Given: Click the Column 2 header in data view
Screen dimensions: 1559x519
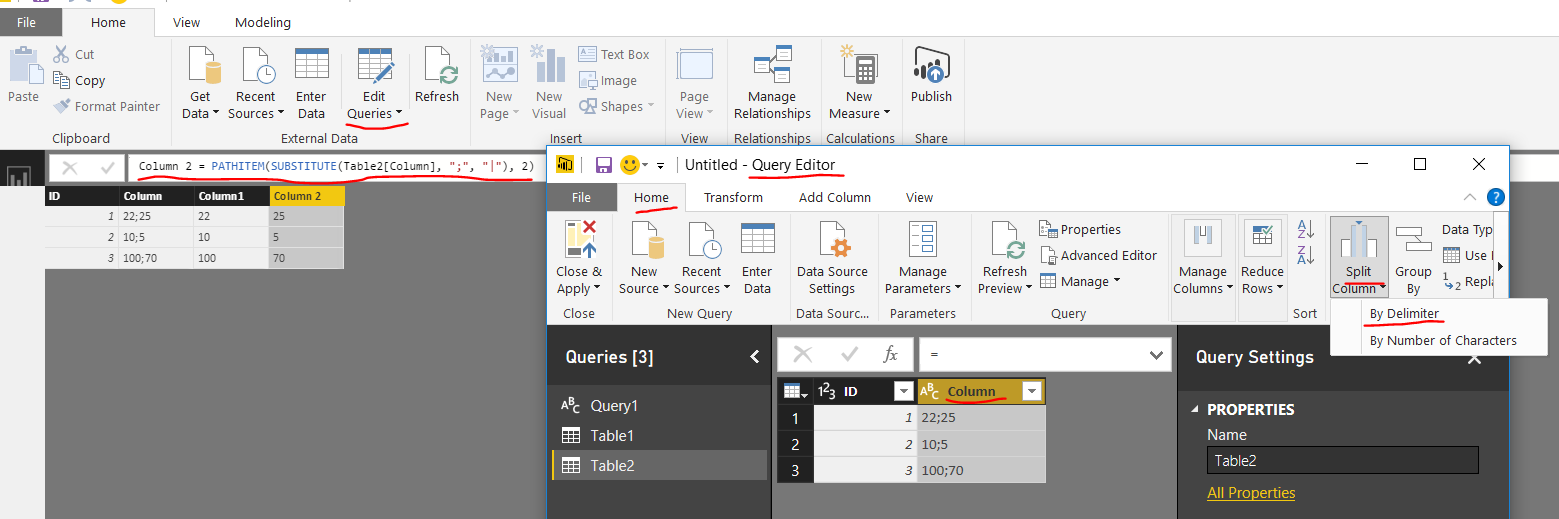Looking at the screenshot, I should (306, 196).
